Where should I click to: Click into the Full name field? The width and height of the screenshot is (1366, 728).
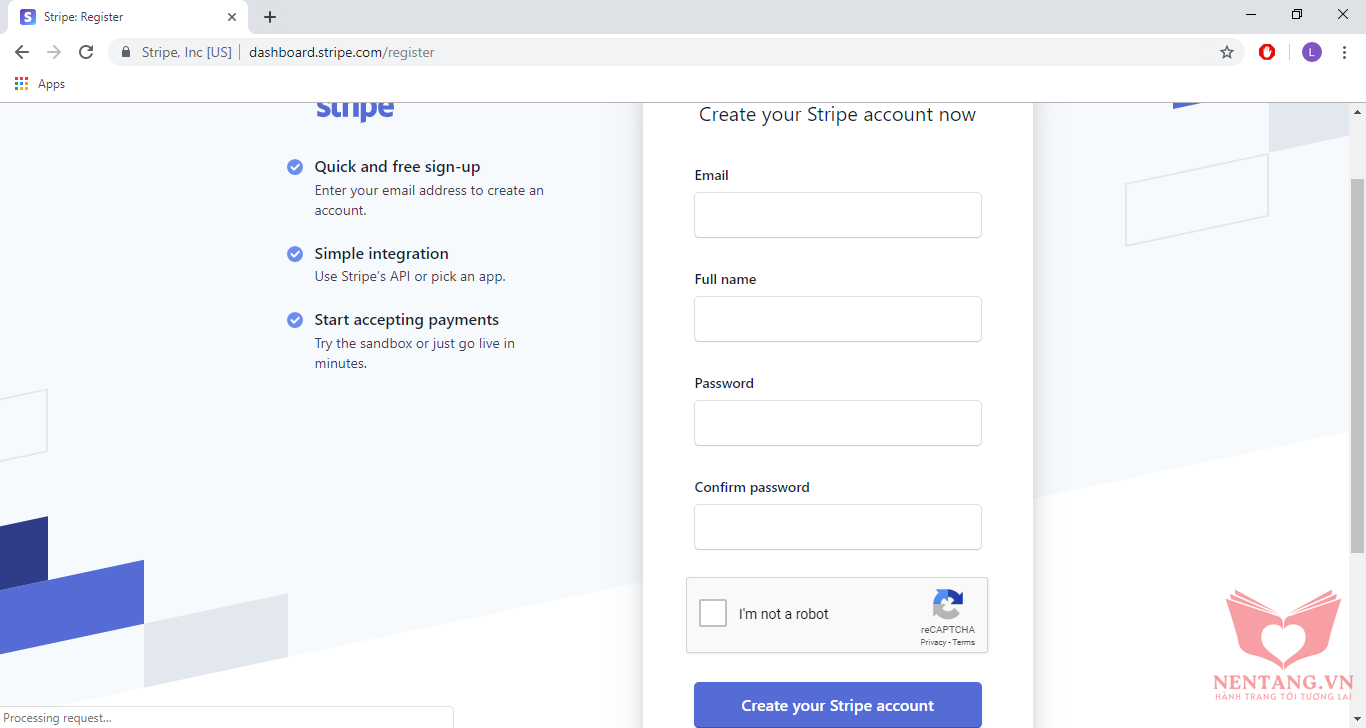tap(837, 319)
